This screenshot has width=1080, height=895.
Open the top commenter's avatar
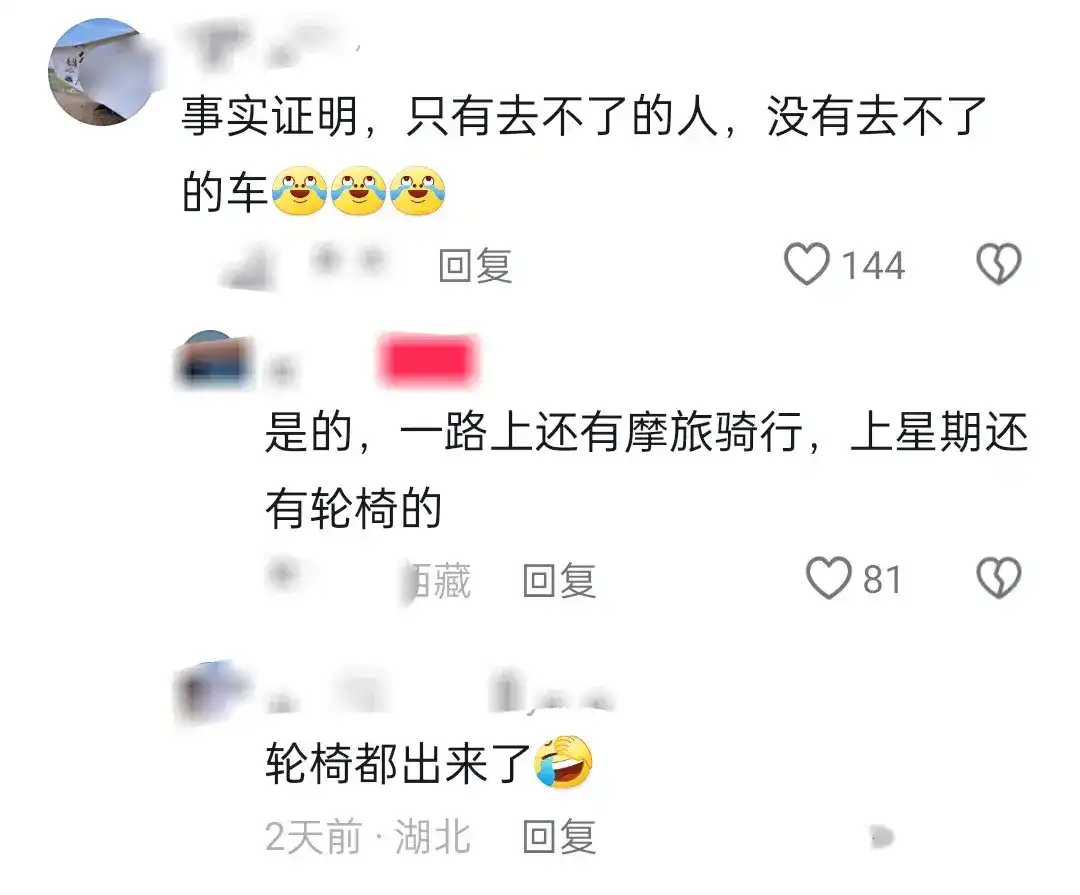pos(102,72)
